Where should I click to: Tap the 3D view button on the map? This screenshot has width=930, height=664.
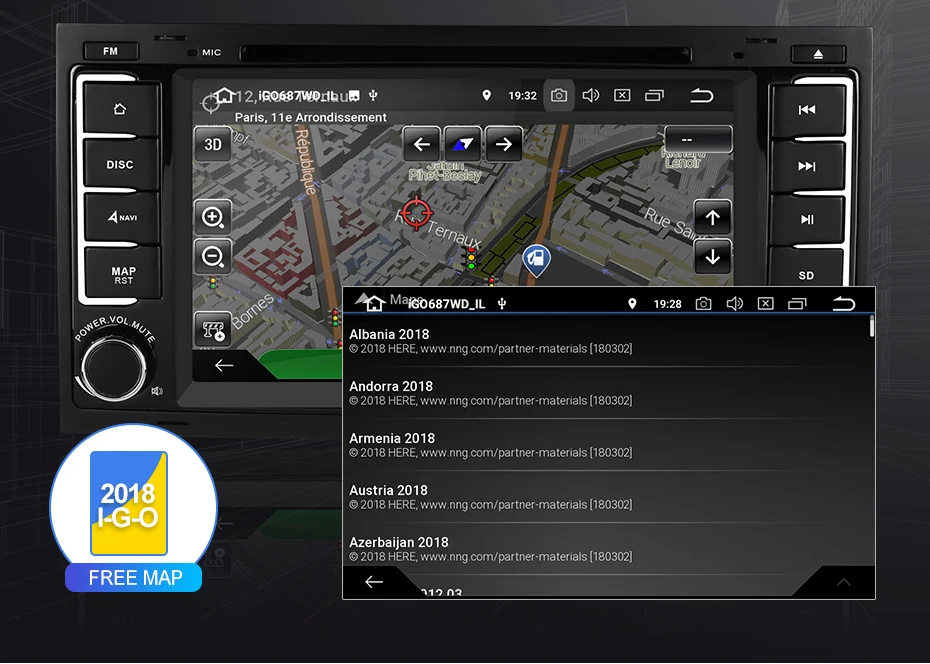pos(213,144)
